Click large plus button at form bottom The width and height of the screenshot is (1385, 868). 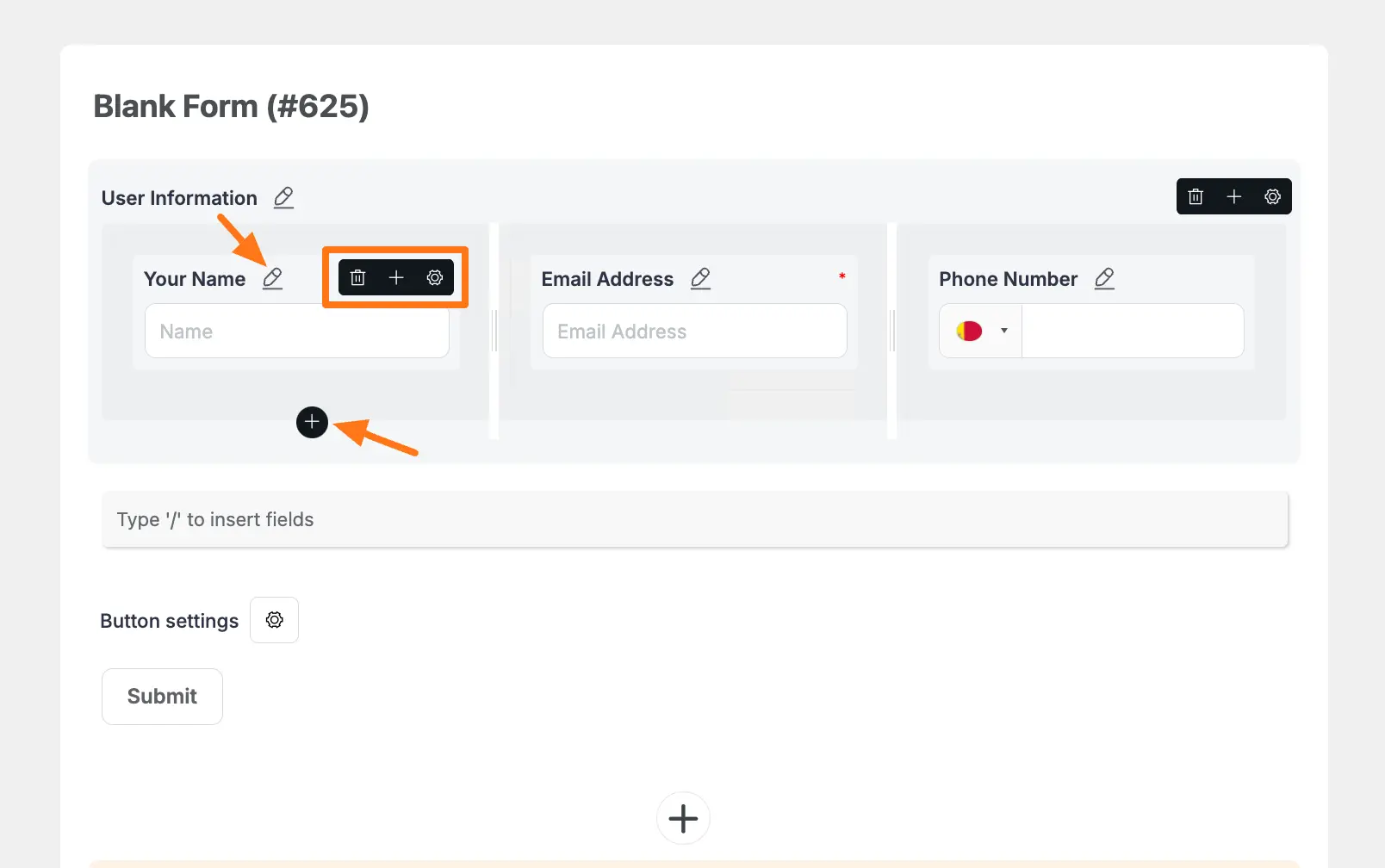coord(683,818)
